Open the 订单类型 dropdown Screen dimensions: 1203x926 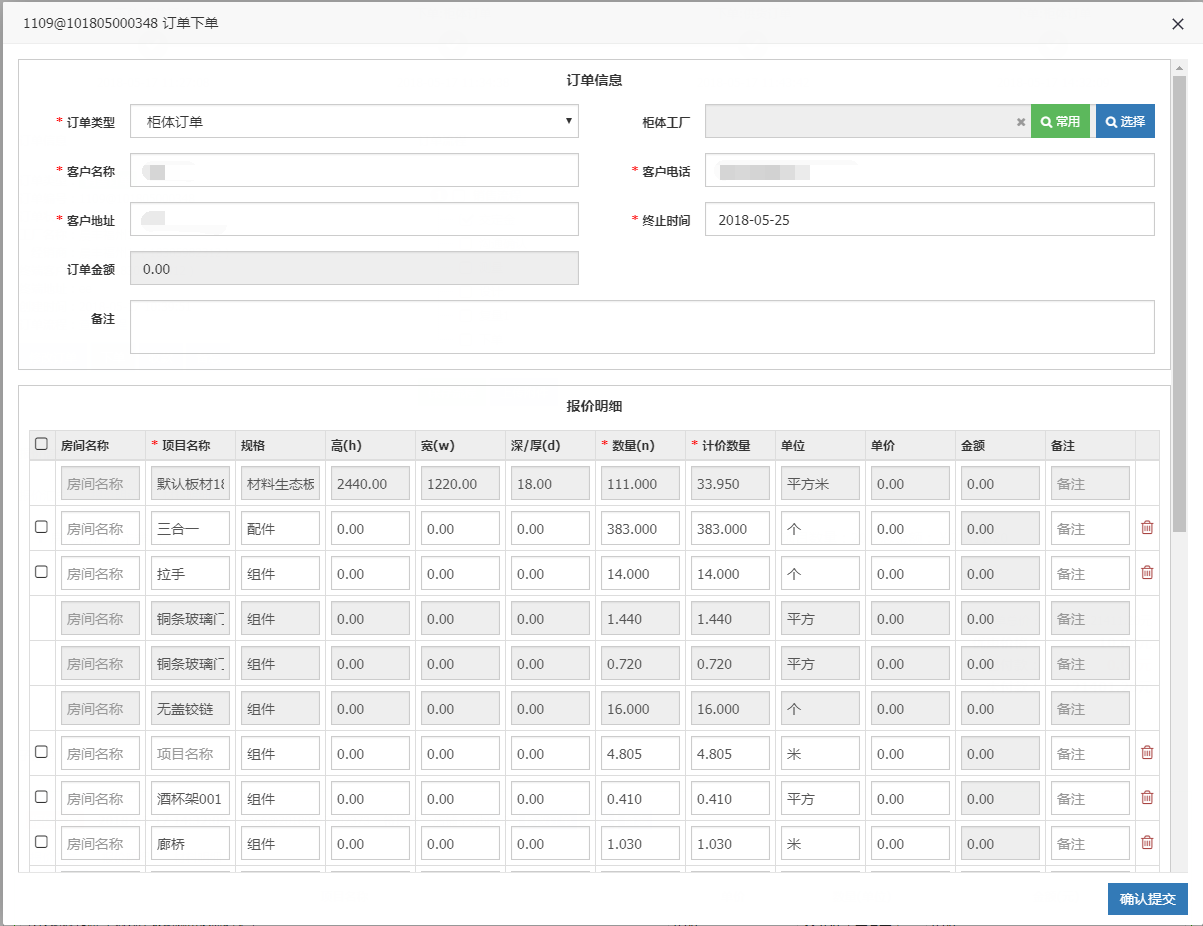pyautogui.click(x=354, y=121)
